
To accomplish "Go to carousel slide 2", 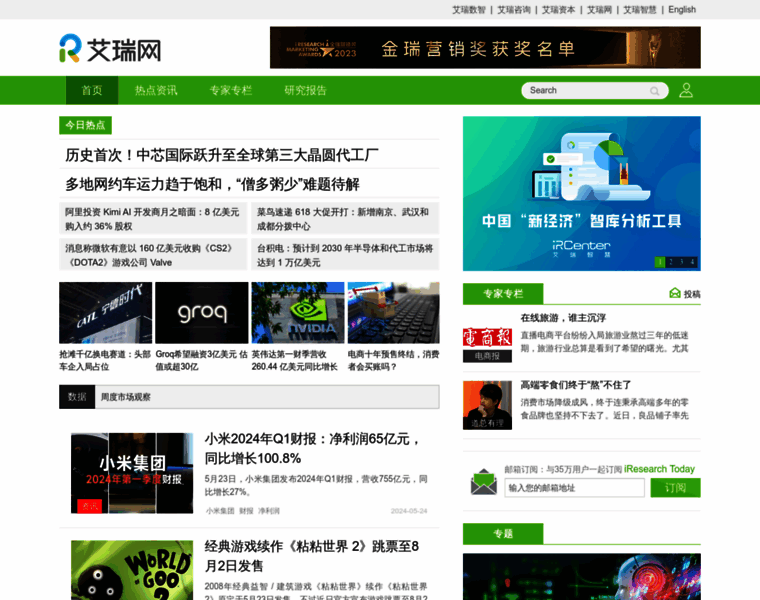I will tap(671, 262).
